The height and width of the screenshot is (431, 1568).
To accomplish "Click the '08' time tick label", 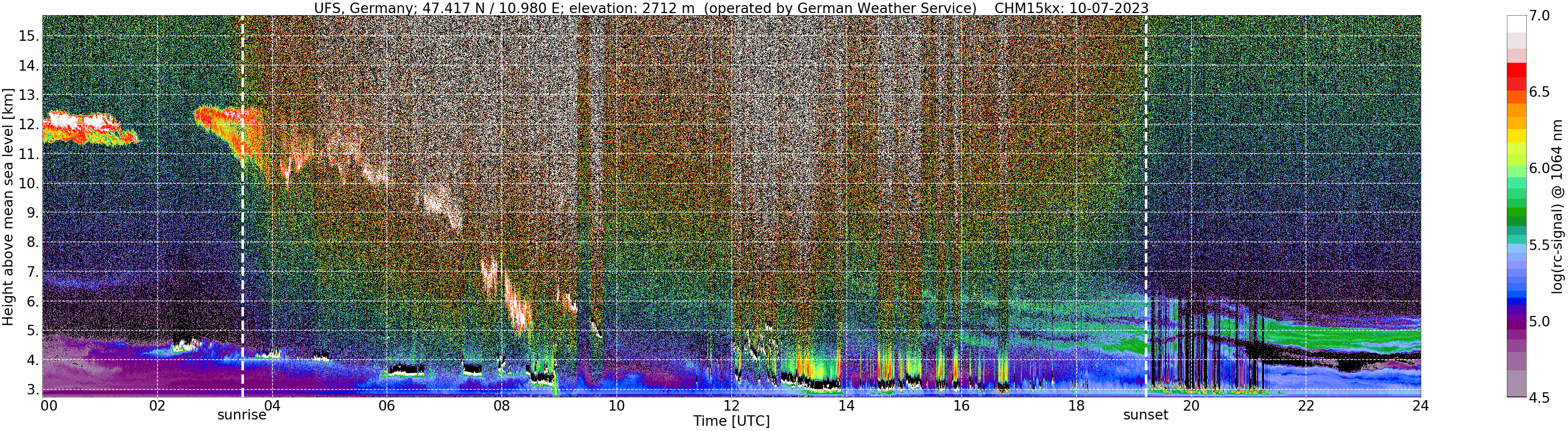I will [x=501, y=405].
